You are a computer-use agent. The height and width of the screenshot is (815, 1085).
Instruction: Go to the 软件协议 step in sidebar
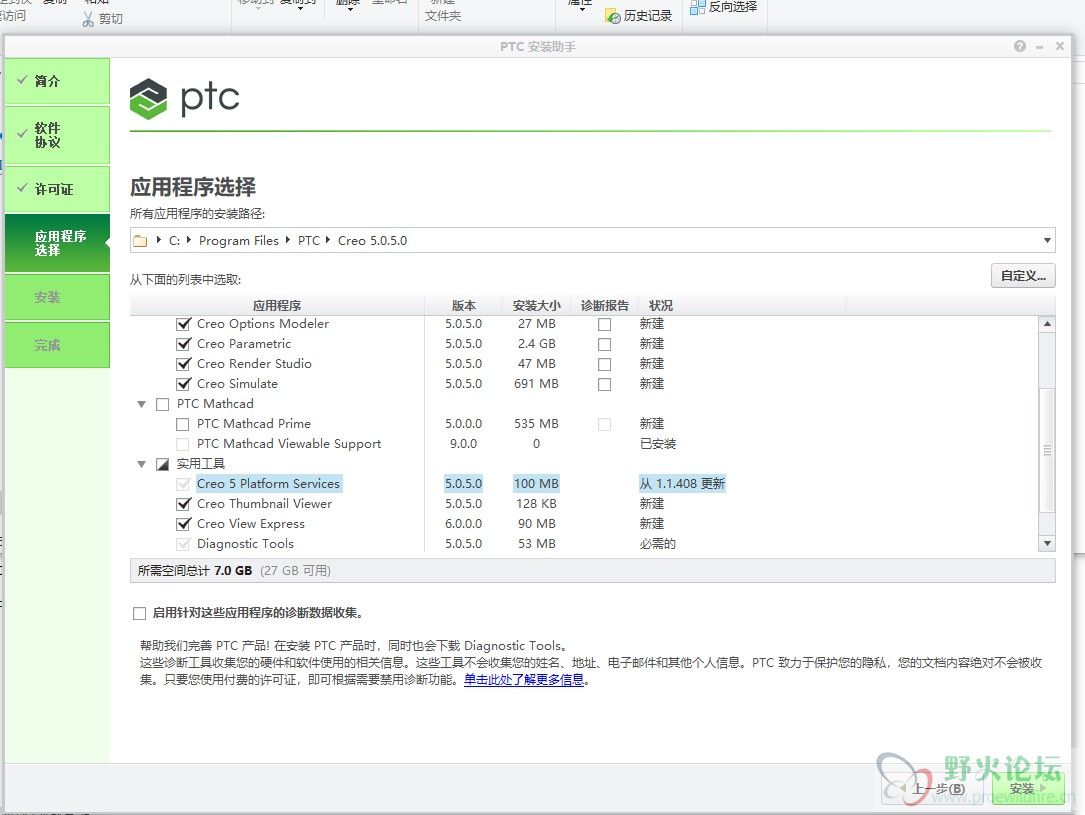57,135
